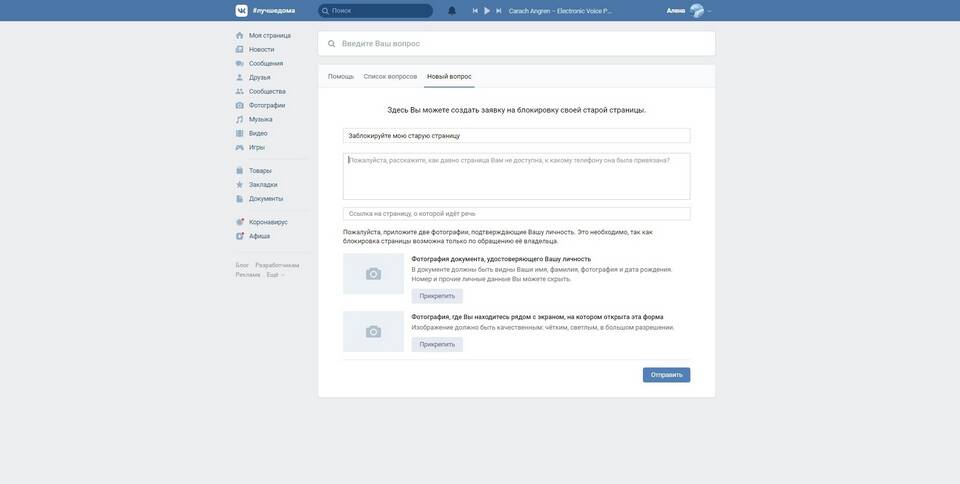Attach identity document photo via Прикрепить
Screen dimensions: 960x484
coord(437,296)
